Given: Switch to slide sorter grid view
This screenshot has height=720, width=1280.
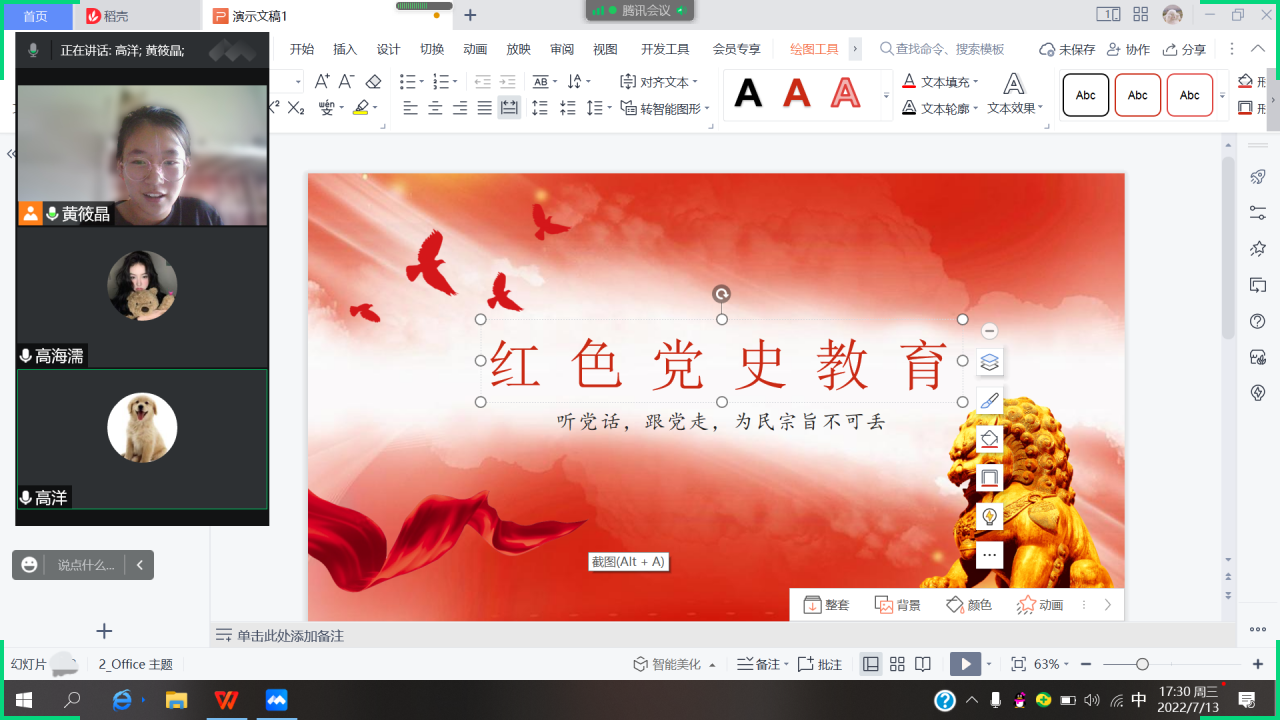Looking at the screenshot, I should pos(897,664).
